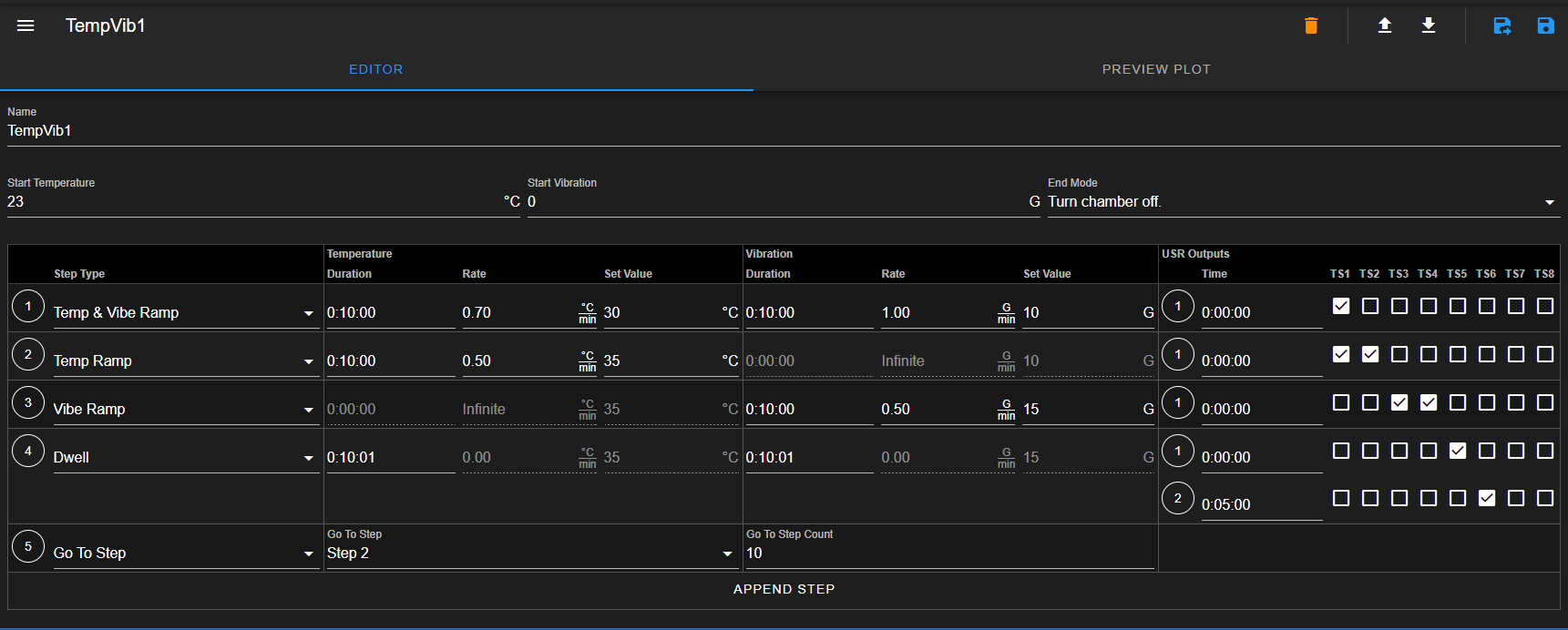Screen dimensions: 1568x630
Task: Click USR output circle 1 in Temp & Vibe Ramp row
Action: coord(1178,306)
